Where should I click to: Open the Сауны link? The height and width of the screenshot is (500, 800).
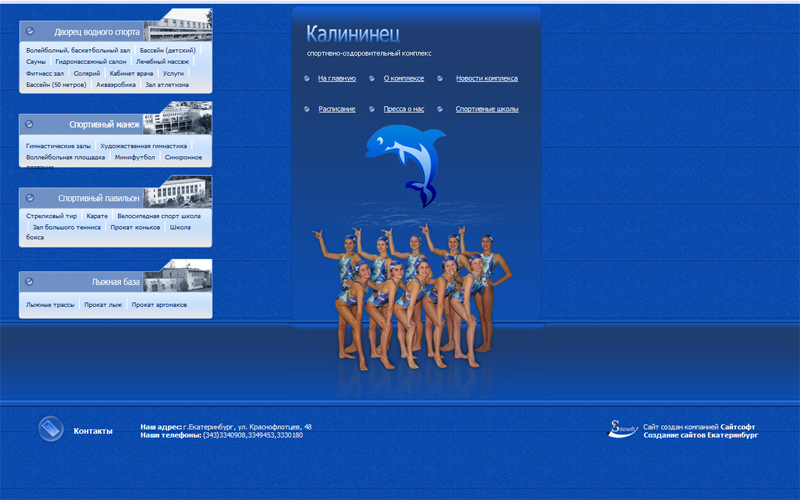click(x=36, y=61)
